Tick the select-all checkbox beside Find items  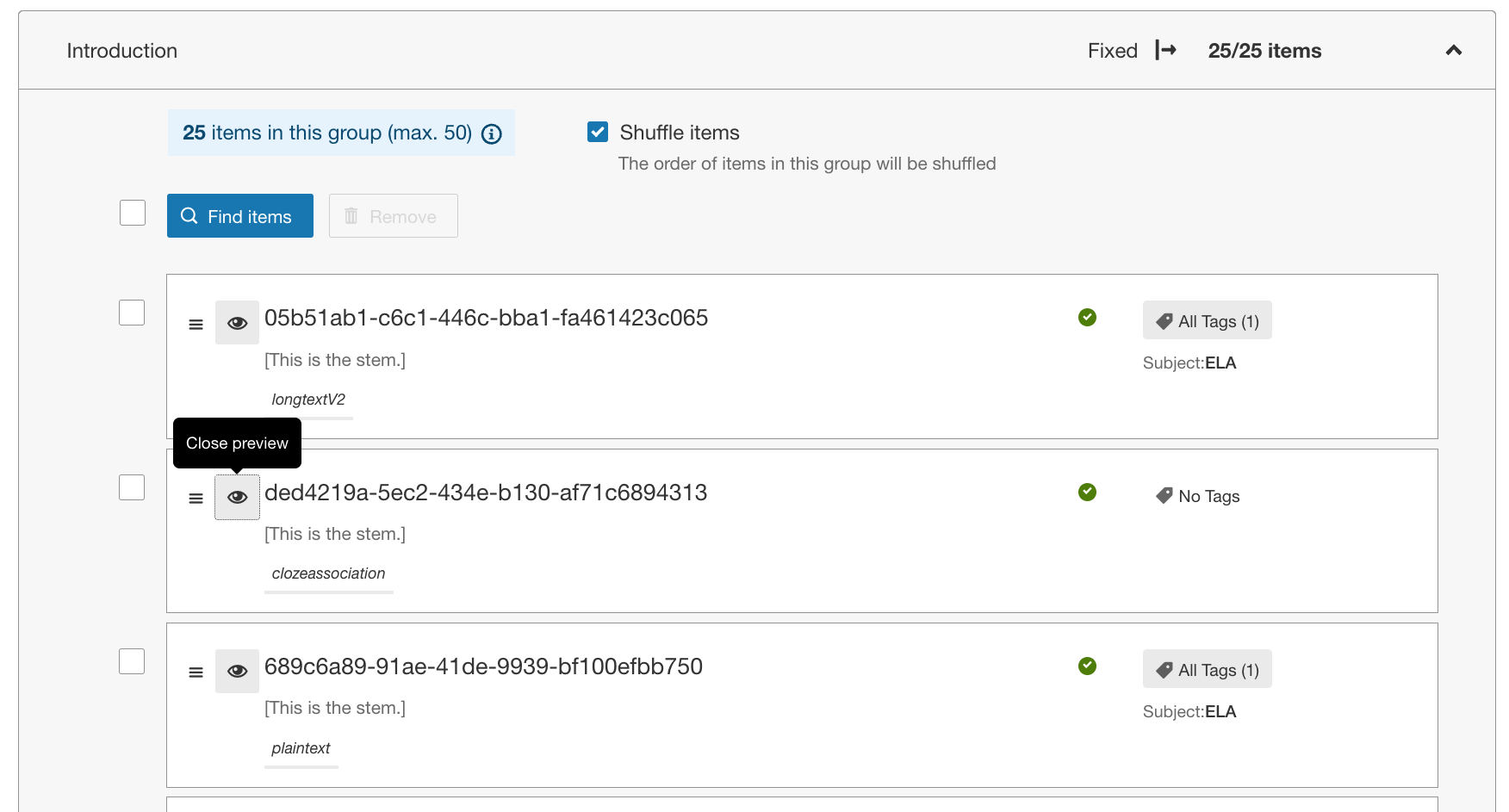tap(133, 213)
